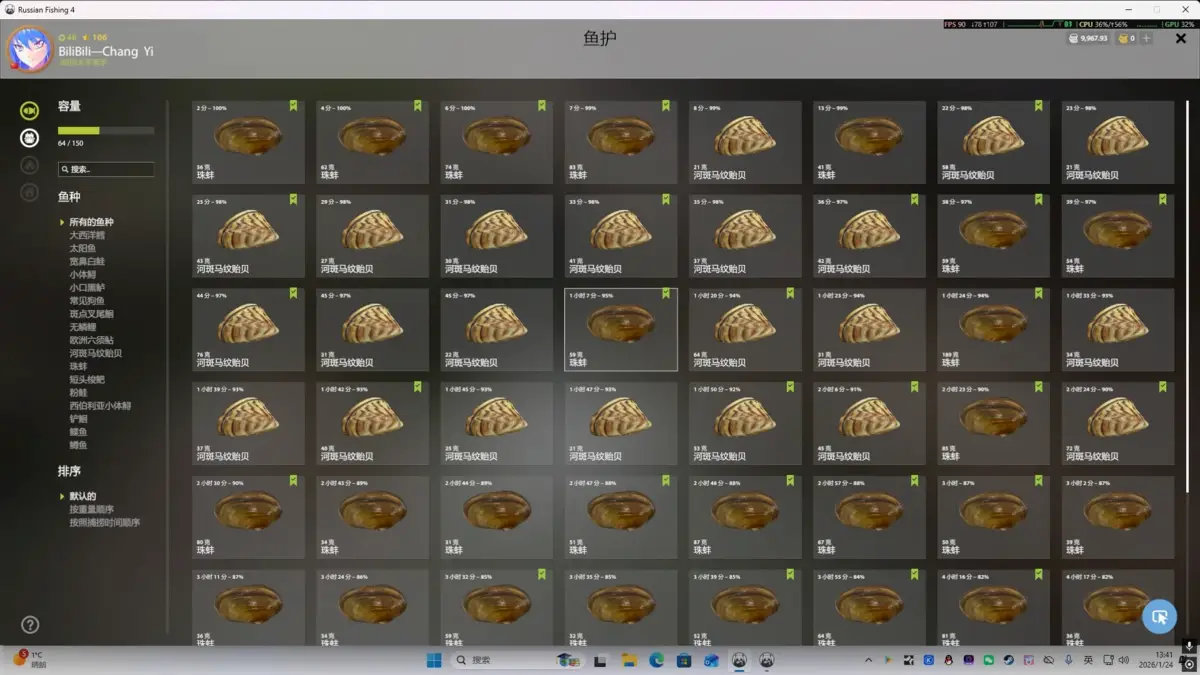Toggle bookmark on 76克 河斑马纹贻贝 card
The height and width of the screenshot is (675, 1200).
coord(293,293)
